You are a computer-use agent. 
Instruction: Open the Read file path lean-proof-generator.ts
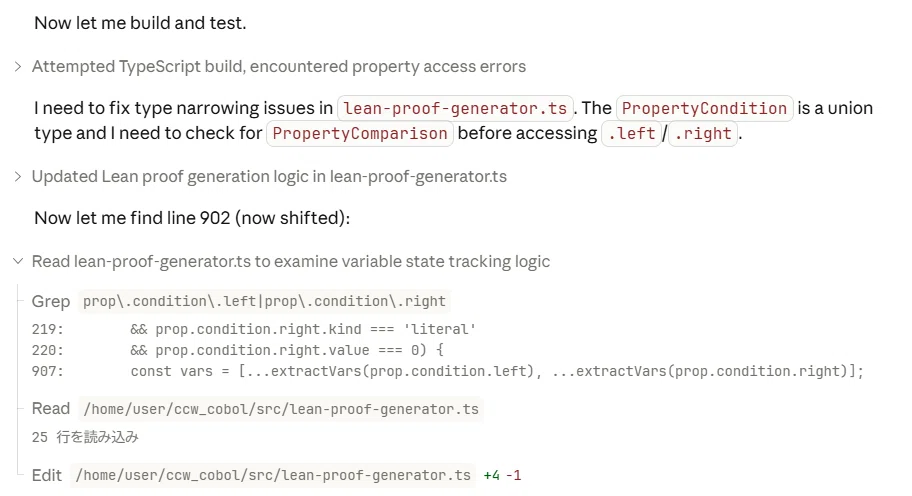(281, 409)
